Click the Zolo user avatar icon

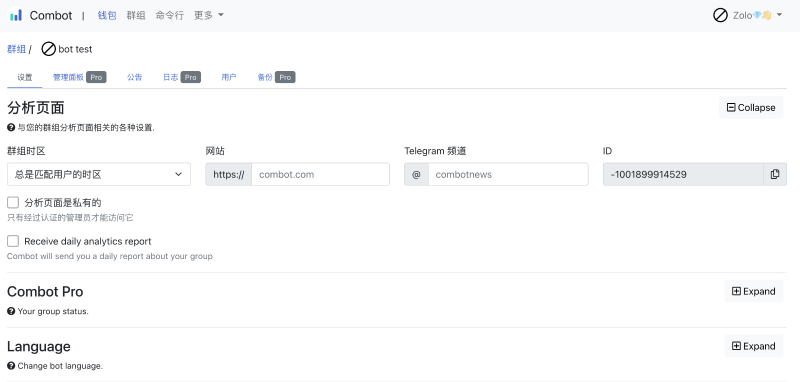point(720,15)
